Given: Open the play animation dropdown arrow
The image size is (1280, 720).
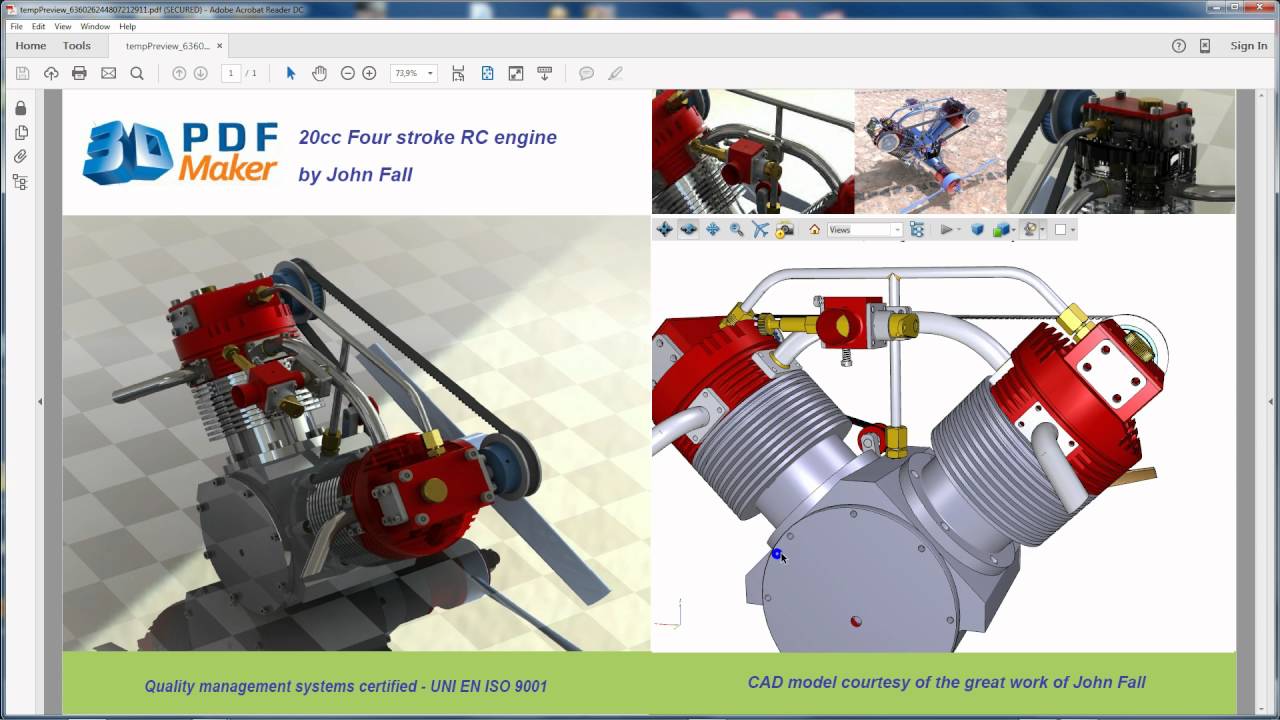Looking at the screenshot, I should [x=959, y=229].
